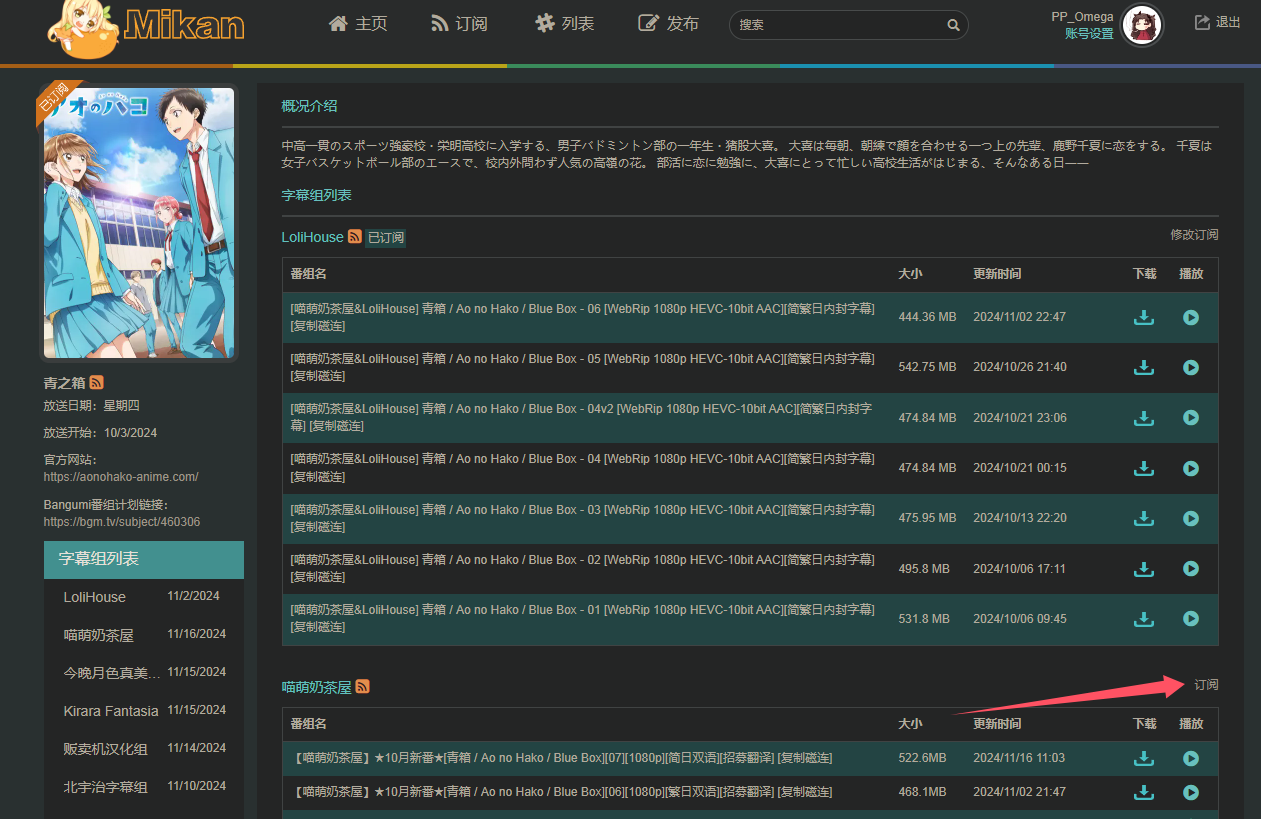Select the 444.36 MB size cell

(x=927, y=317)
